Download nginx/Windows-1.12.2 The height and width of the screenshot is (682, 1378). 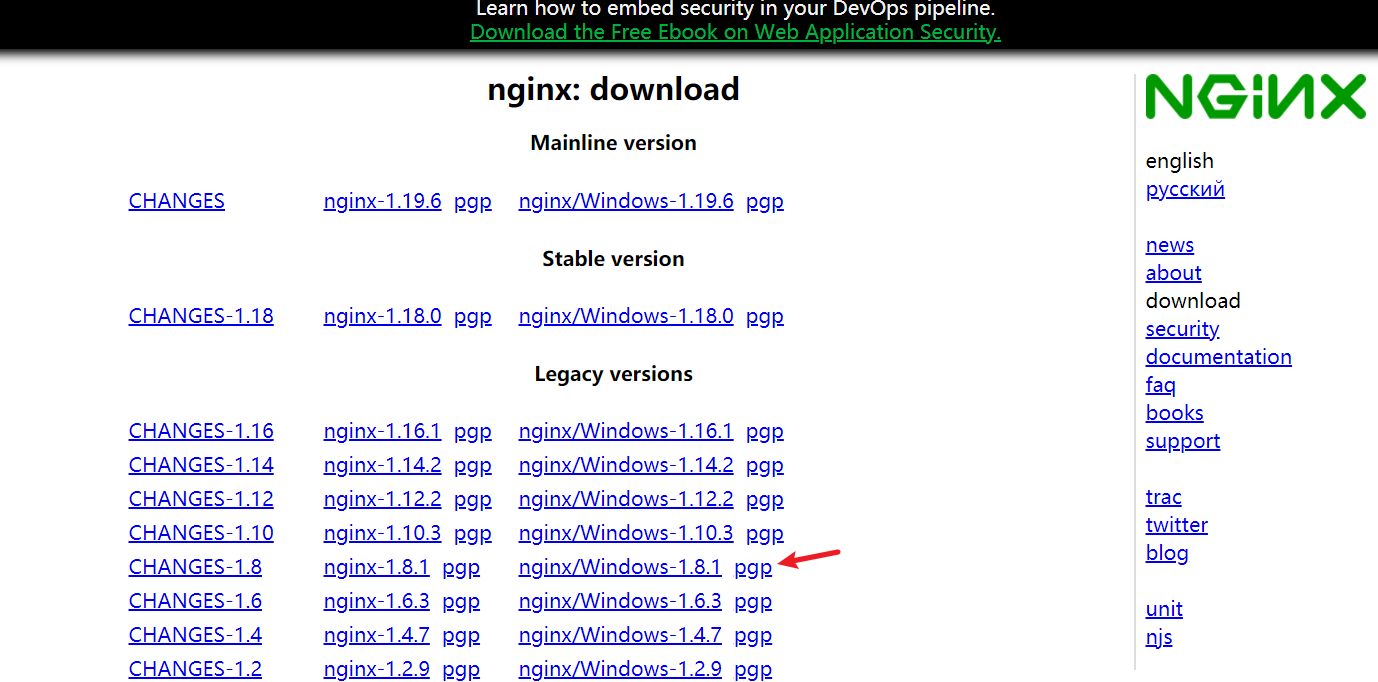tap(626, 499)
